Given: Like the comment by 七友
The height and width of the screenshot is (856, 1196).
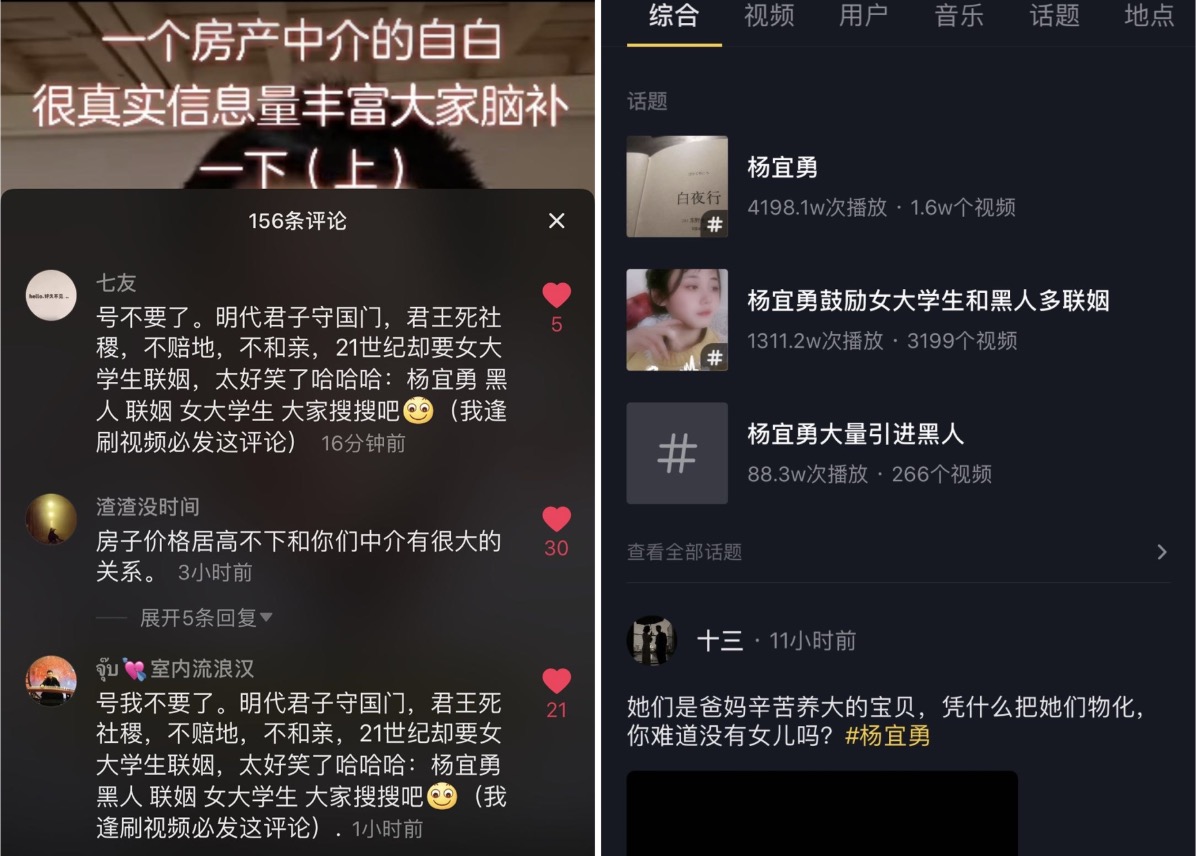Looking at the screenshot, I should coord(556,295).
